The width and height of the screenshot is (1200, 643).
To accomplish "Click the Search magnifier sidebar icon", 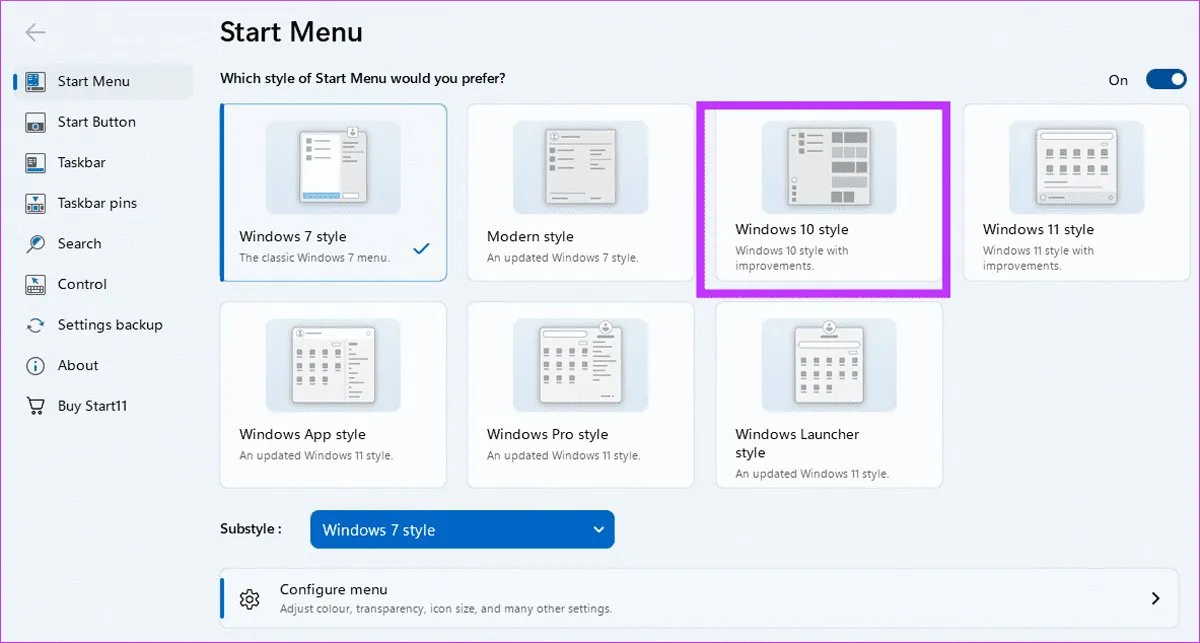I will [36, 244].
